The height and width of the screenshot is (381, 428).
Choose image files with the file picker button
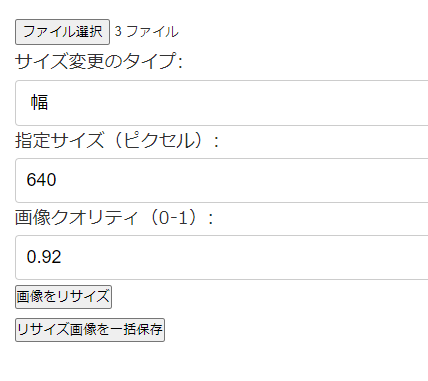click(62, 32)
